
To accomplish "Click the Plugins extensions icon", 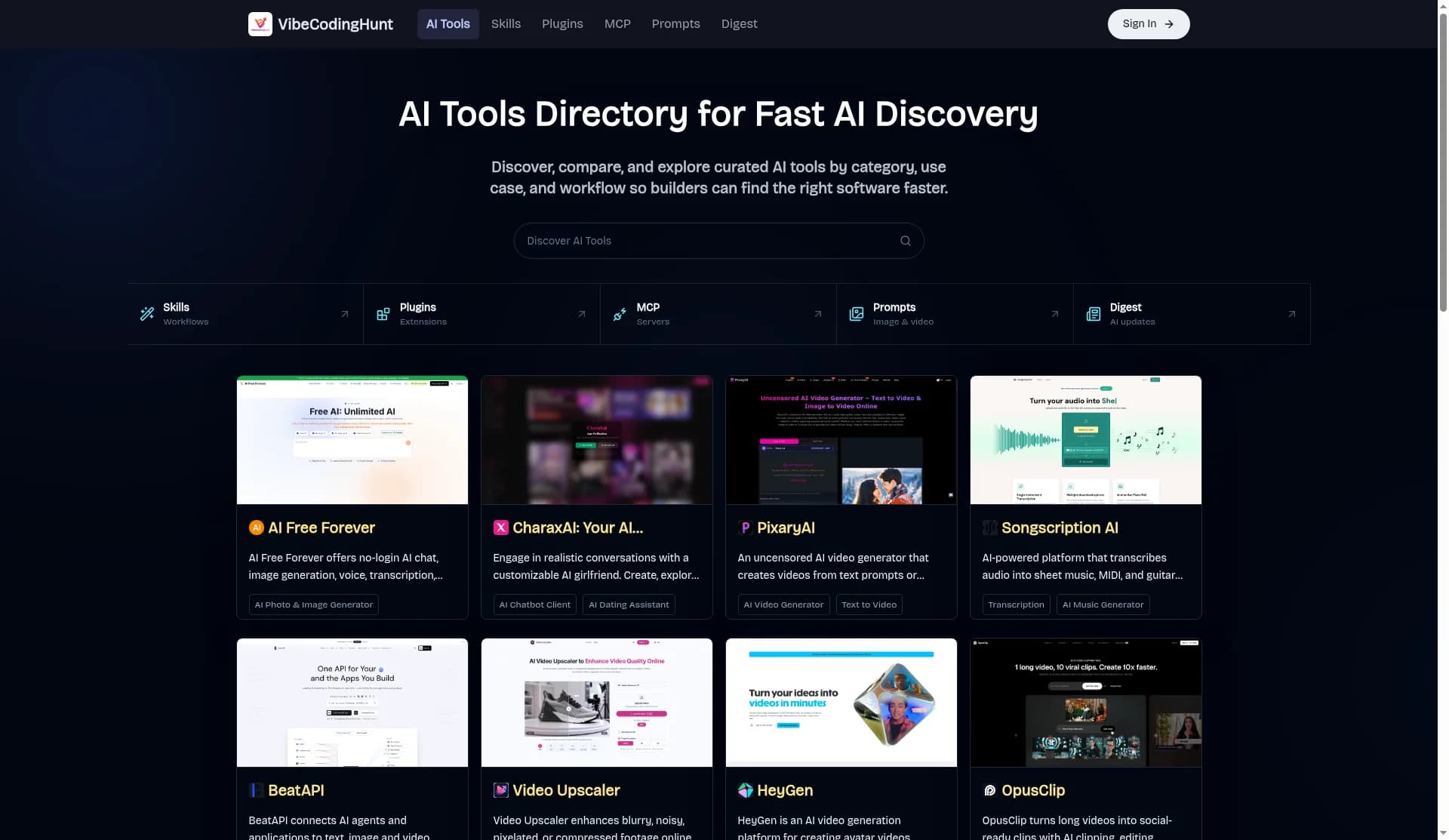I will pos(383,314).
